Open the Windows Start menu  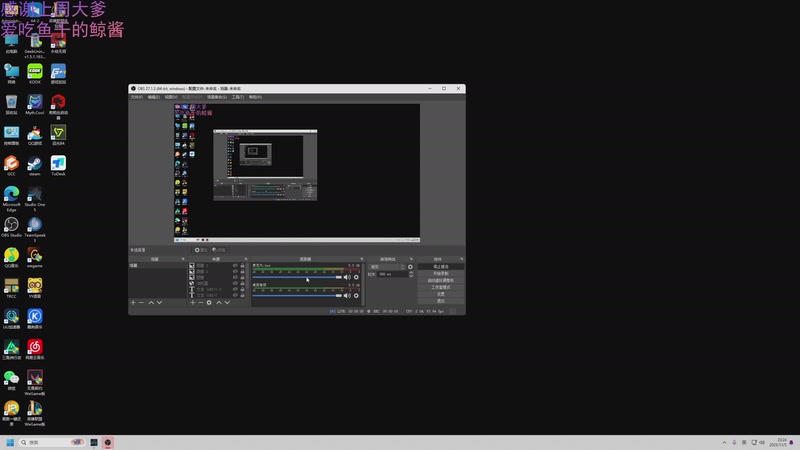tap(10, 442)
